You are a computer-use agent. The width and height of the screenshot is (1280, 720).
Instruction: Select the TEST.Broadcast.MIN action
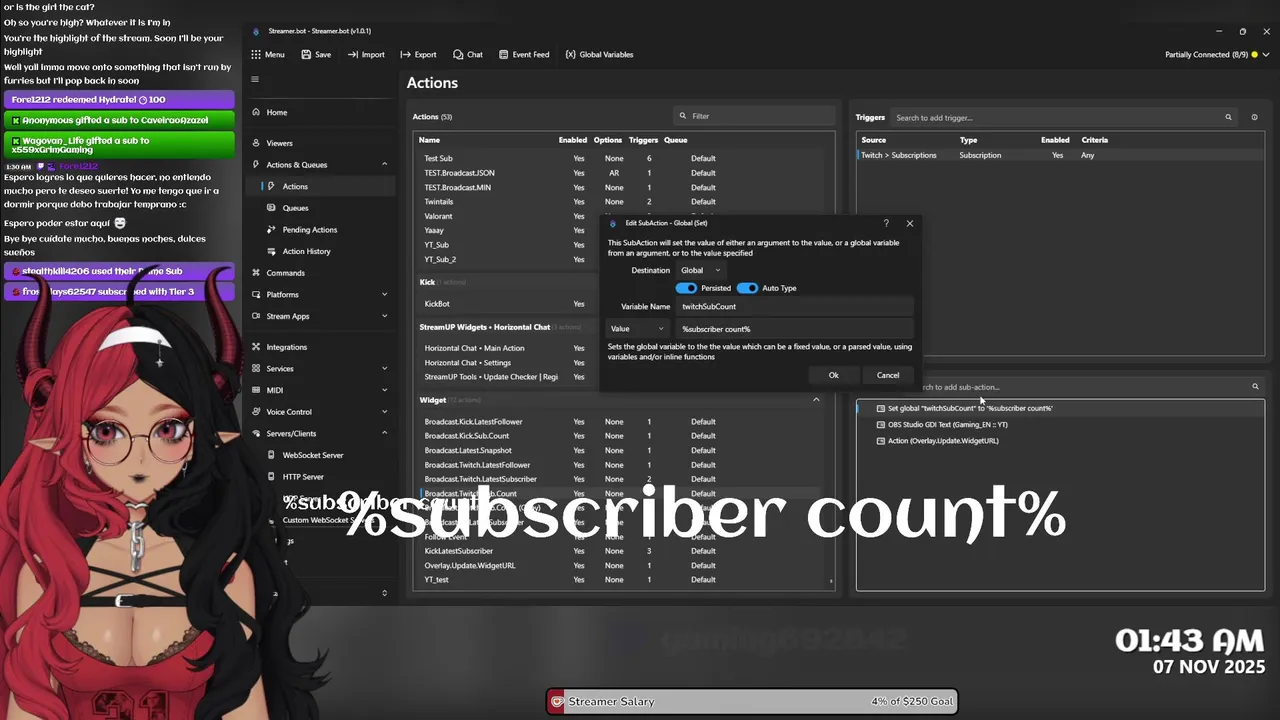(622, 187)
